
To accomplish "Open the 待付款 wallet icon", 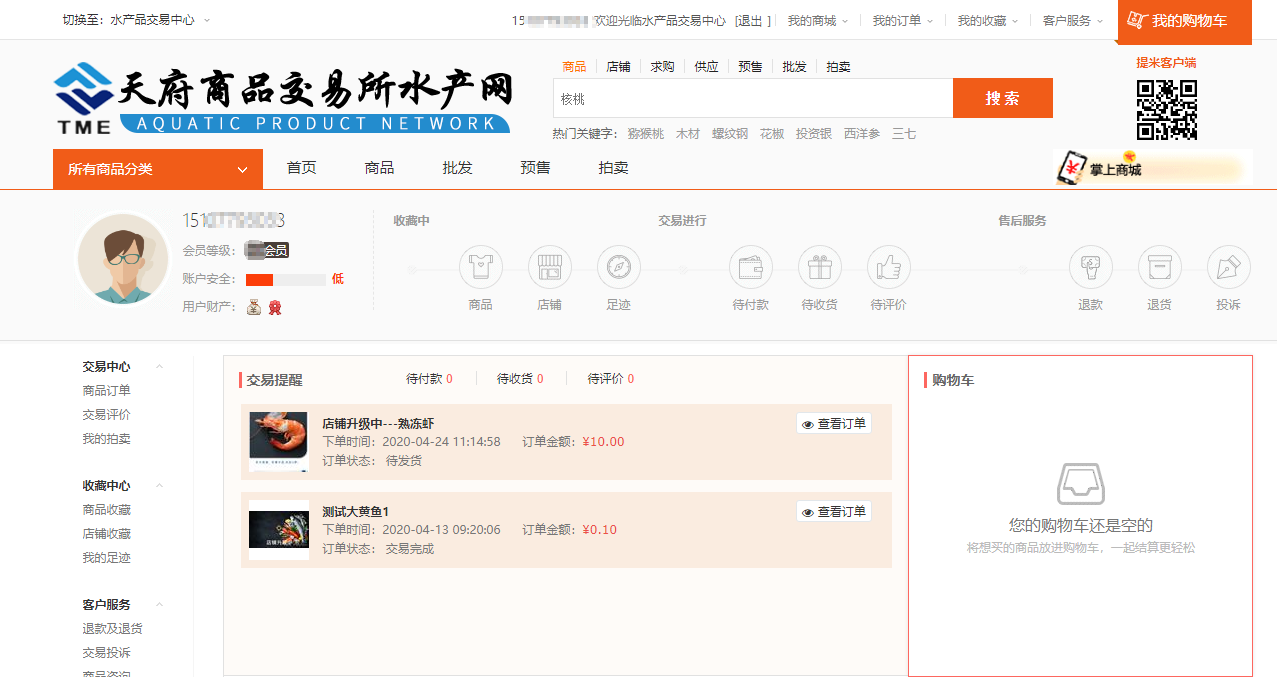I will point(750,268).
